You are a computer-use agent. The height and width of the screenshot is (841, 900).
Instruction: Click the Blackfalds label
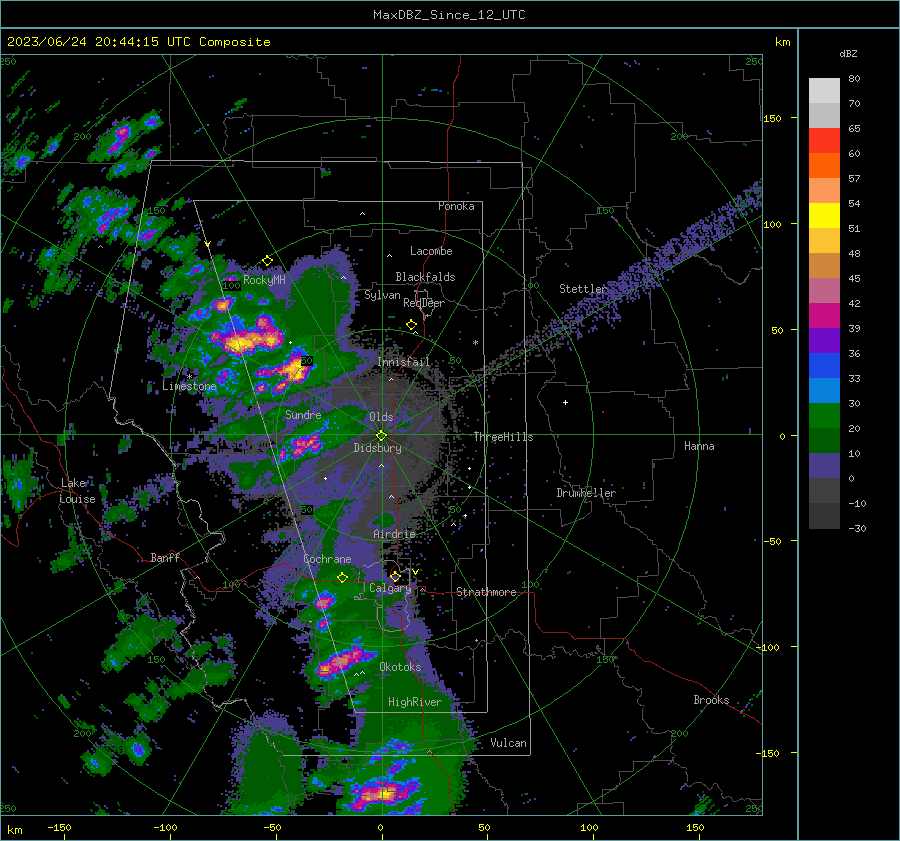[425, 277]
